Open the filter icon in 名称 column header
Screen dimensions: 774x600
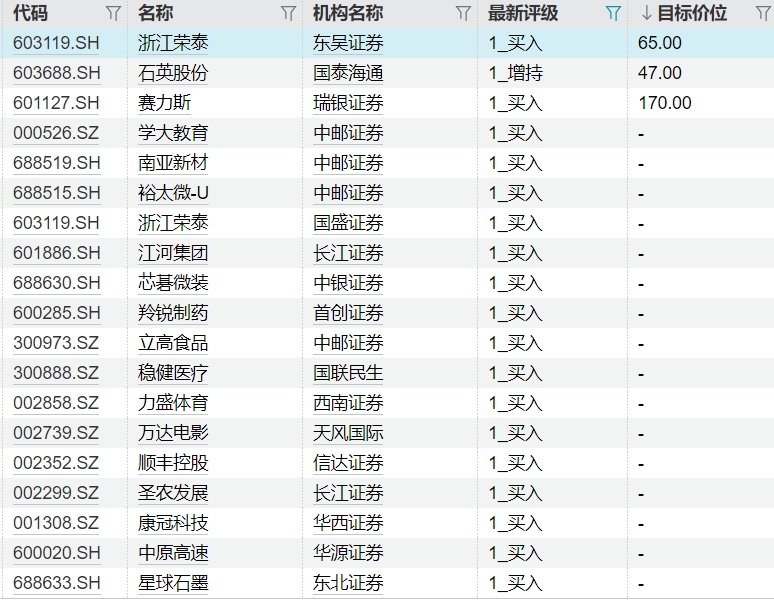pyautogui.click(x=288, y=13)
